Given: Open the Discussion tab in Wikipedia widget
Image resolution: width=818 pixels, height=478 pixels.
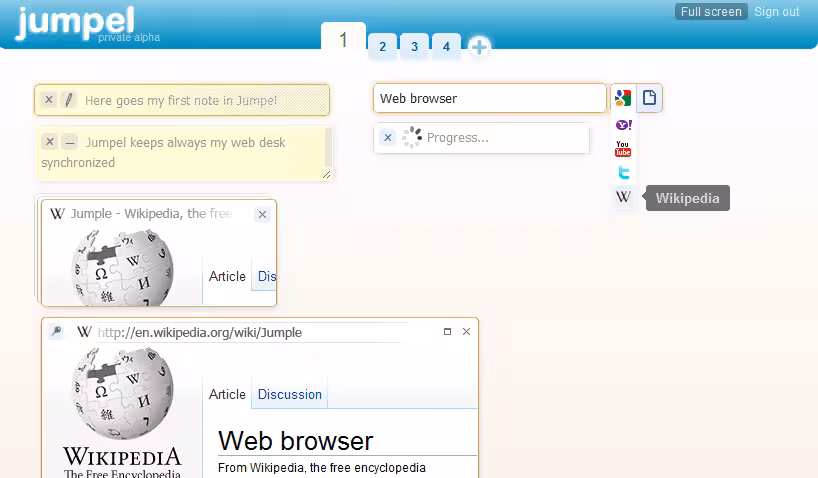Looking at the screenshot, I should [290, 394].
